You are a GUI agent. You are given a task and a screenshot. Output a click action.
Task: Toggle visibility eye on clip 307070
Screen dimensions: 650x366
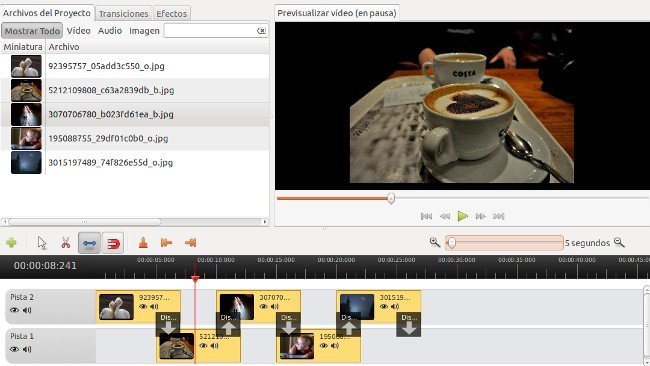pyautogui.click(x=263, y=307)
